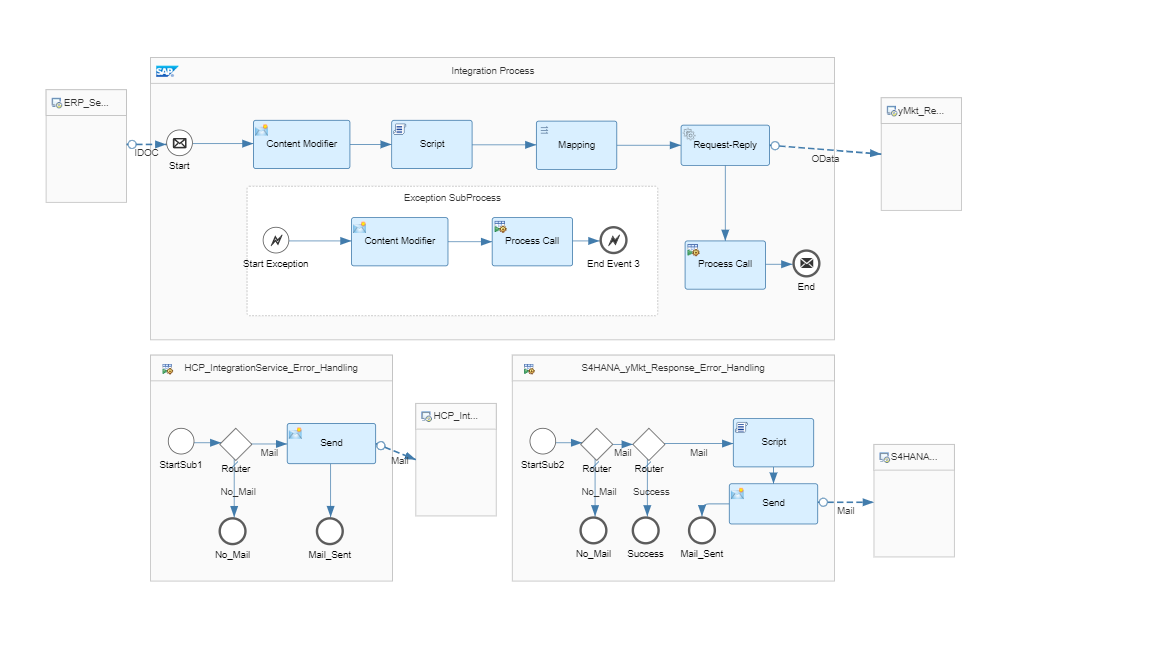Click the StartSub2 start event circle
Viewport: 1157px width, 669px height.
pyautogui.click(x=542, y=441)
